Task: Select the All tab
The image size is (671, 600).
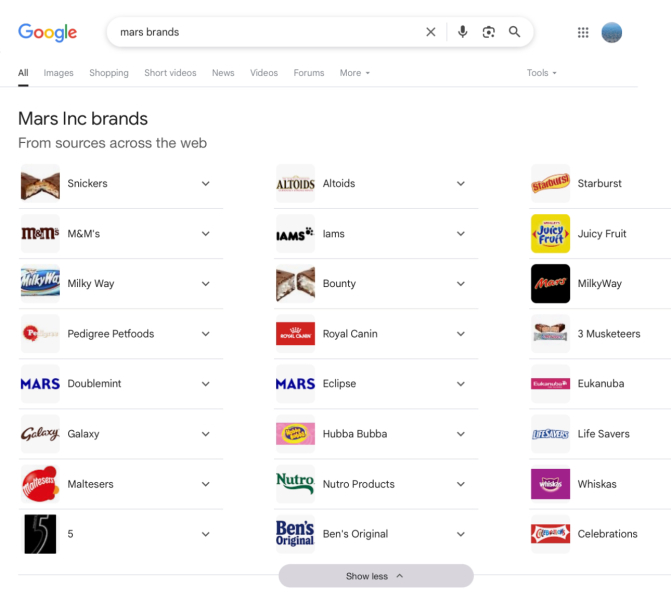Action: tap(23, 73)
